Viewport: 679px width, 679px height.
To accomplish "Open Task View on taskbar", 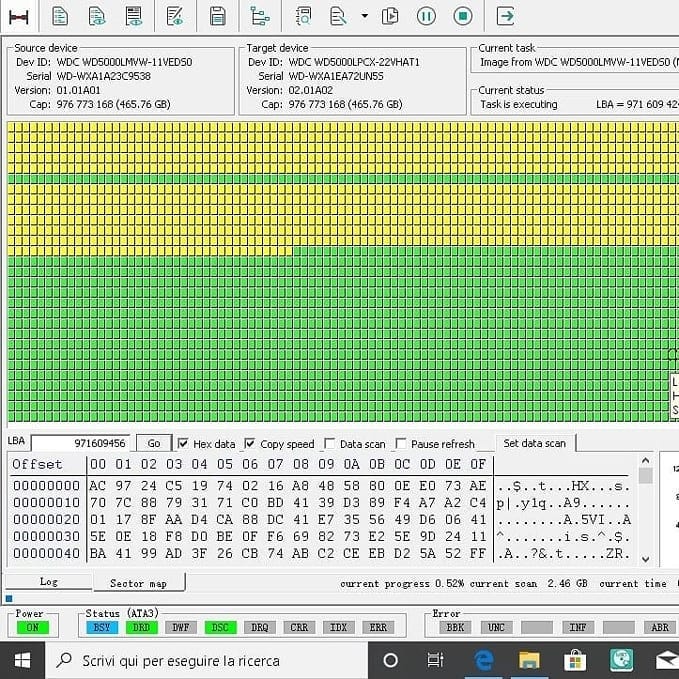I will (435, 660).
